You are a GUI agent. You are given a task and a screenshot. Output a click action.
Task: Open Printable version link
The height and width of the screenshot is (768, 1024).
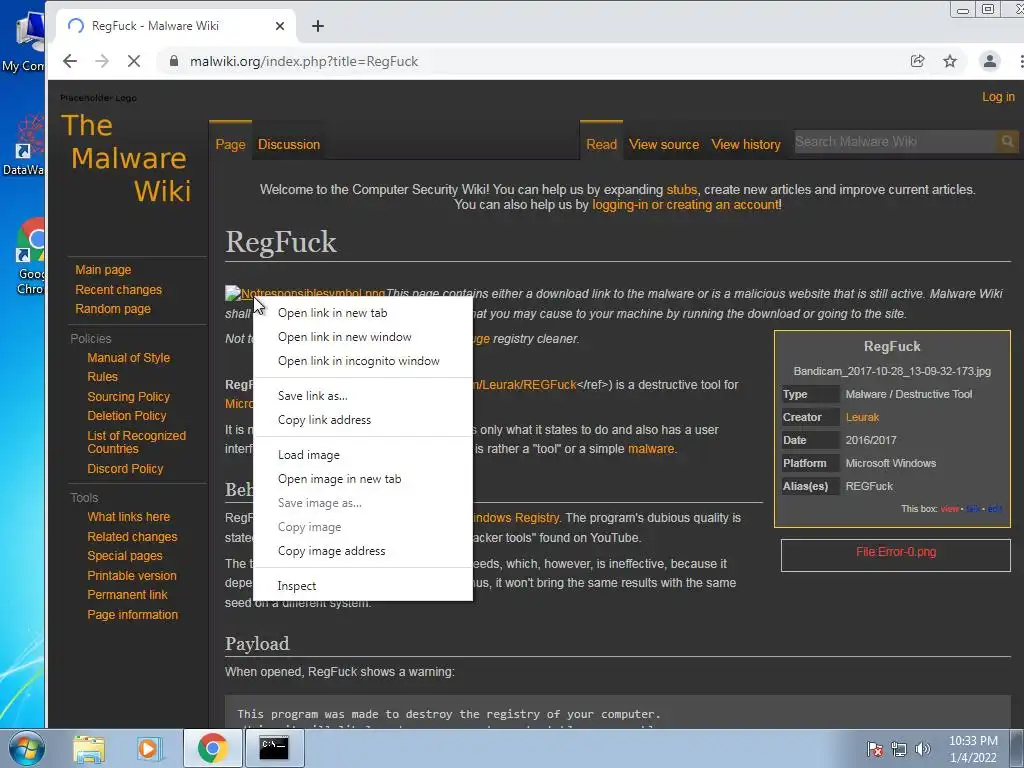point(132,575)
